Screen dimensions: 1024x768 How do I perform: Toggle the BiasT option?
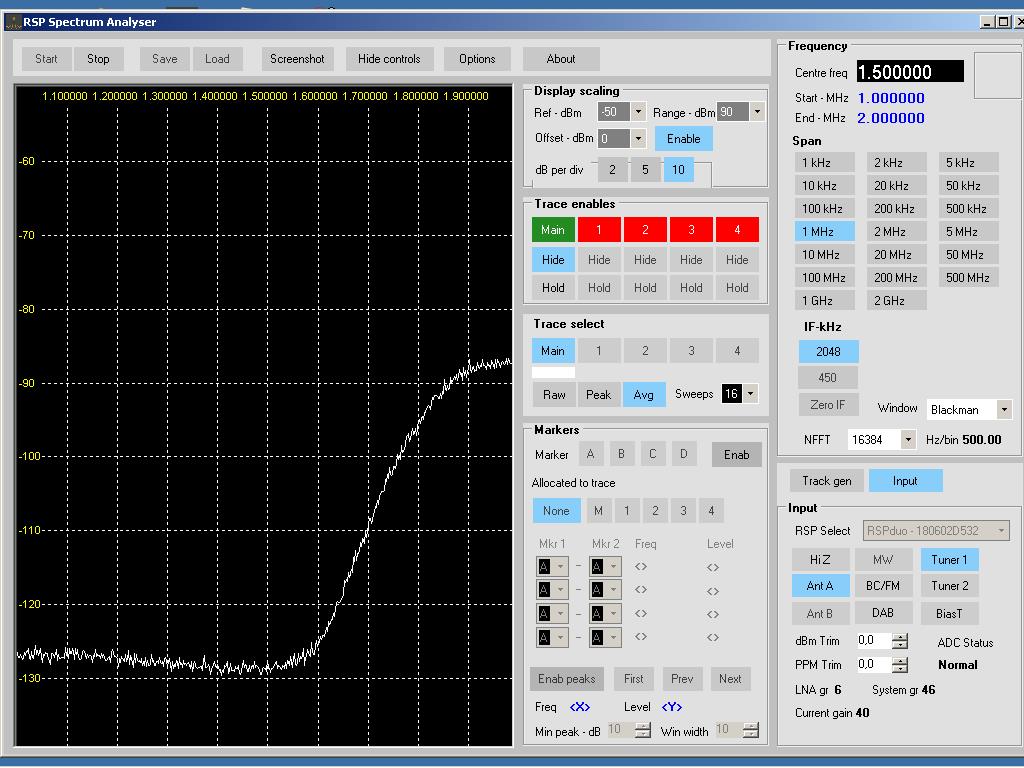tap(950, 613)
